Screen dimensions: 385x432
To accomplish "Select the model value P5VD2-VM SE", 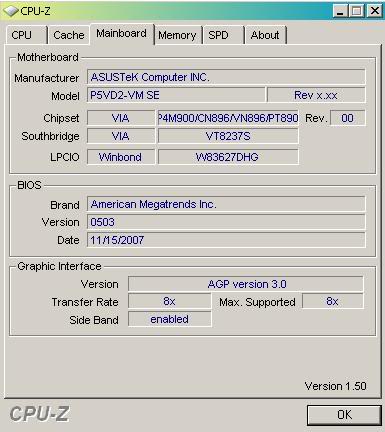I will (x=176, y=95).
